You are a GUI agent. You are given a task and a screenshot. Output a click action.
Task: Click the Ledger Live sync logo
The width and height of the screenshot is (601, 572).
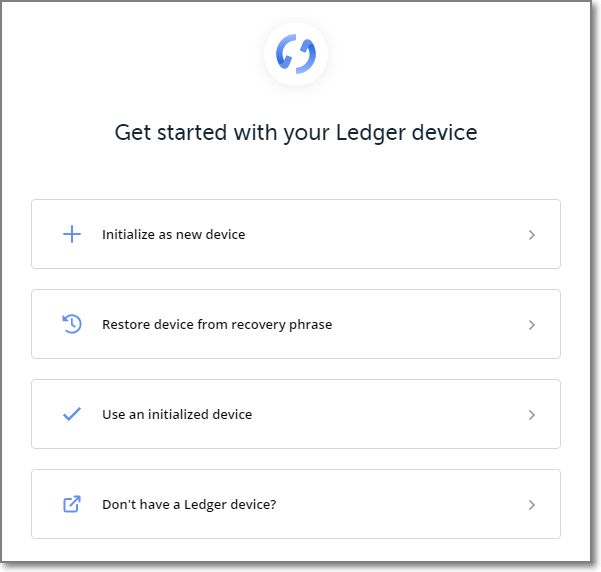coord(296,53)
